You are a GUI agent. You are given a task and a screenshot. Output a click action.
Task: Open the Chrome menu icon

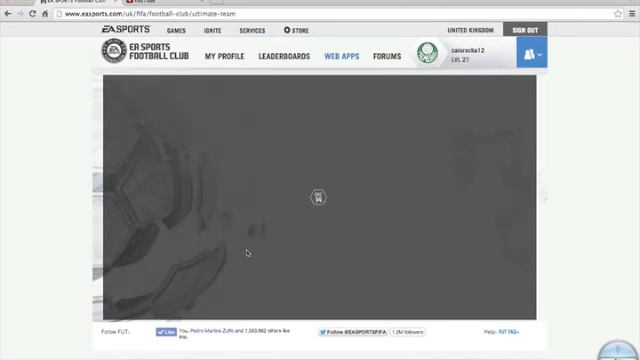[x=632, y=13]
